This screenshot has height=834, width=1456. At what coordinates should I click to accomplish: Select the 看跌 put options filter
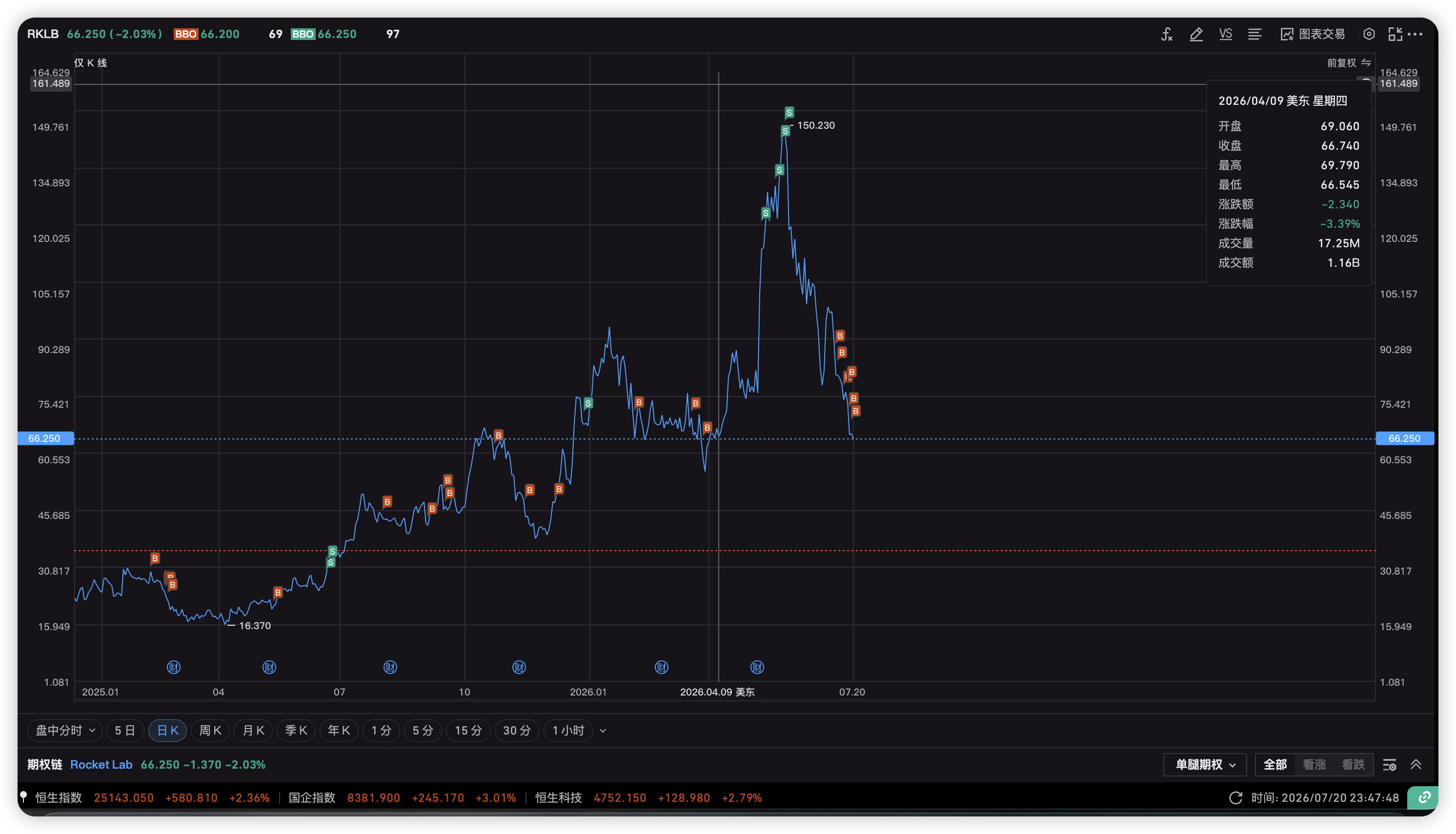click(x=1353, y=765)
